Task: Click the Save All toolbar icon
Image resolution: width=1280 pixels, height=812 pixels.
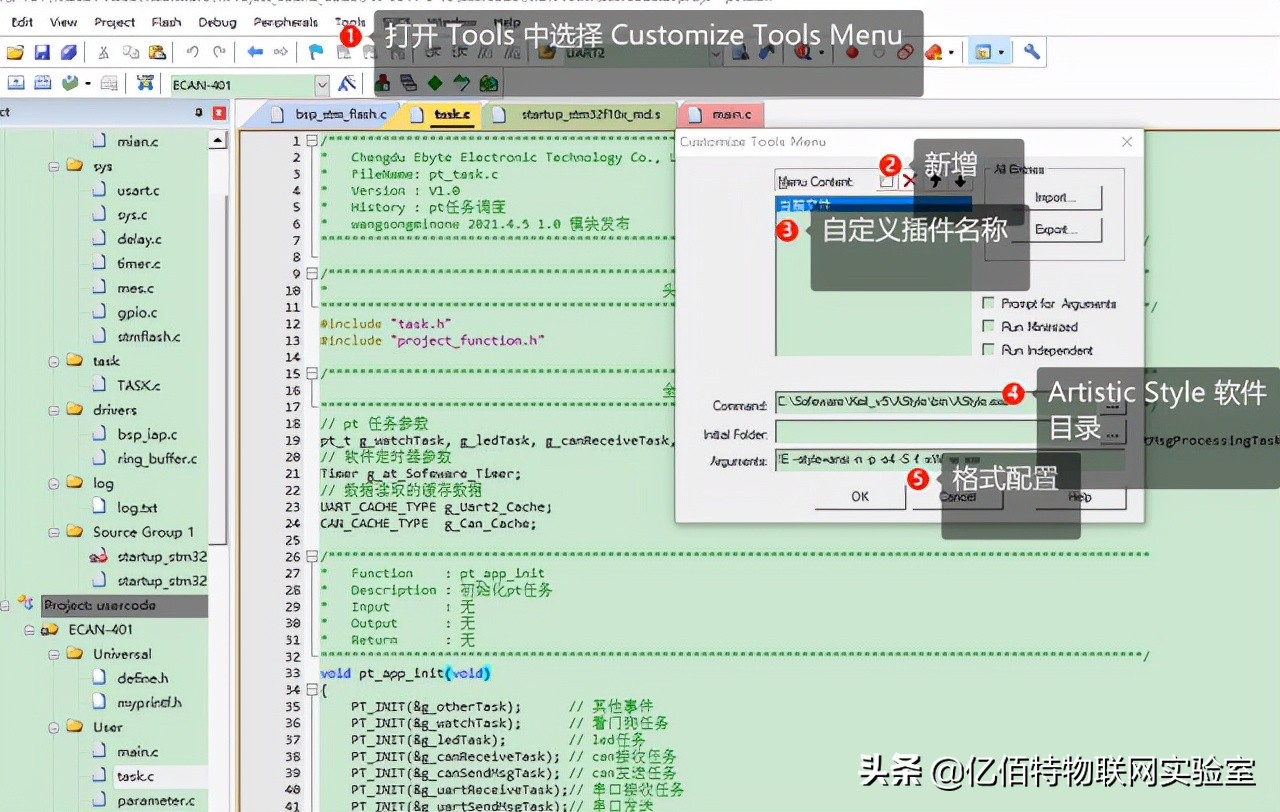Action: [69, 52]
